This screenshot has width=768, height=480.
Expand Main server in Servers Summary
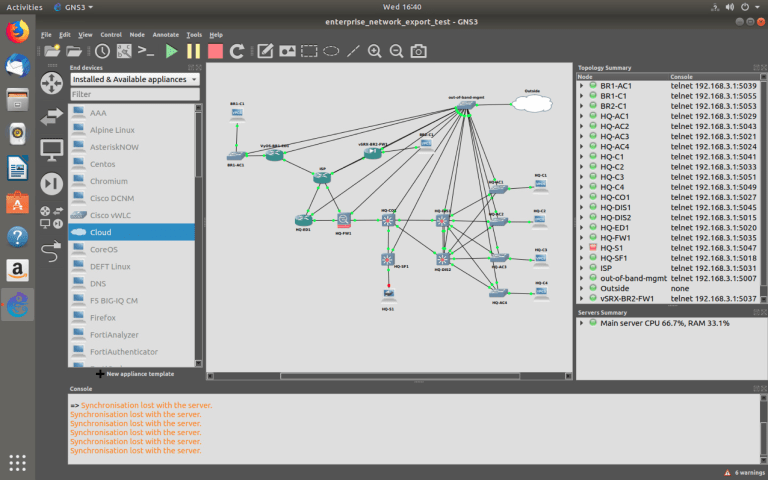point(581,323)
